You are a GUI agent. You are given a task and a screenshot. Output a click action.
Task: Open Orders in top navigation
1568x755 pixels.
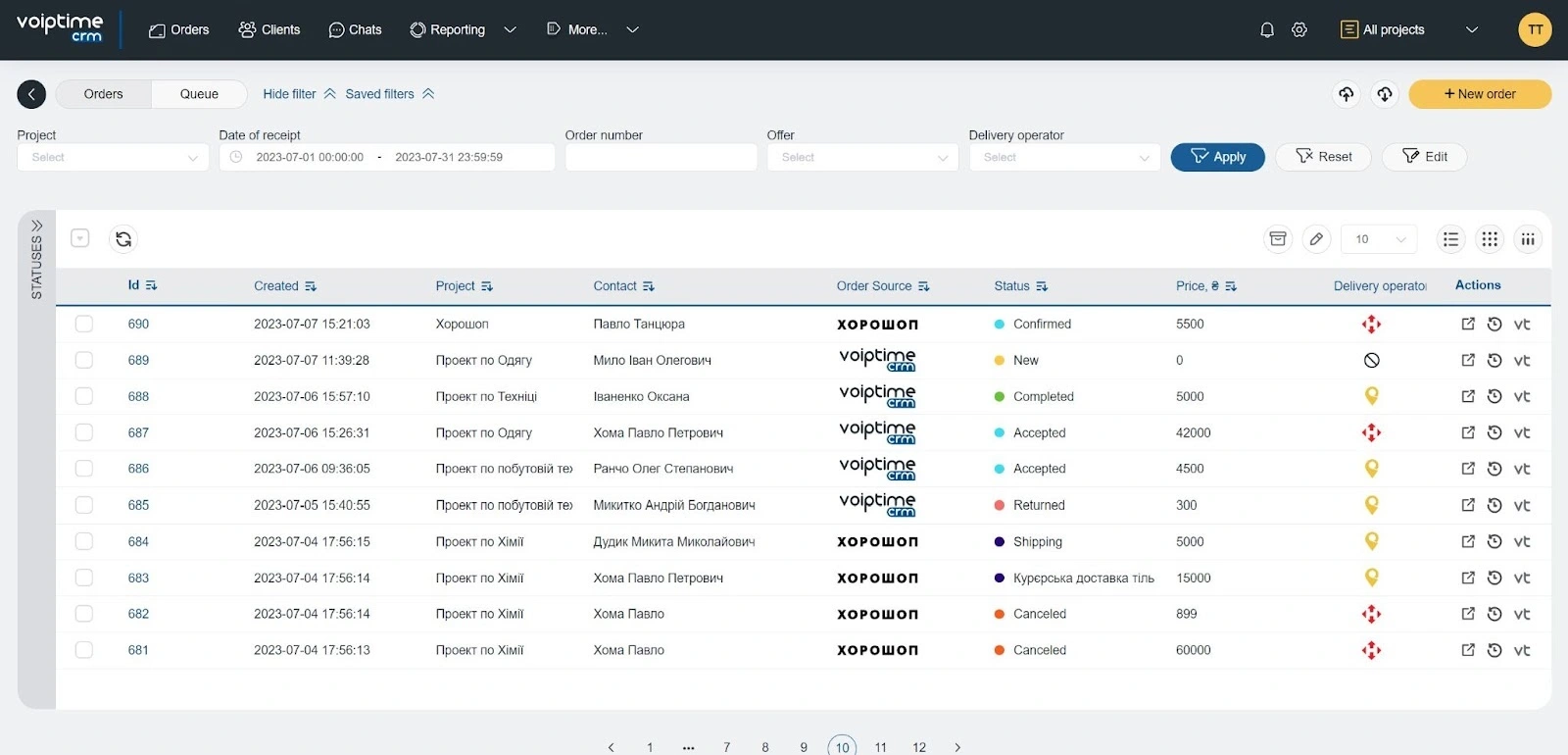pos(178,30)
